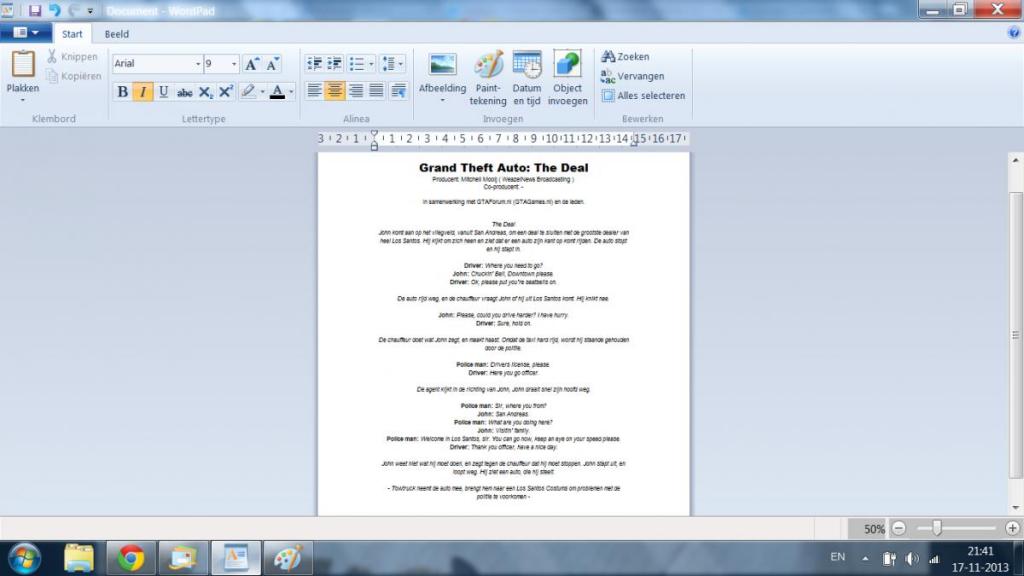Click Alles selecteren
This screenshot has width=1024, height=576.
pyautogui.click(x=643, y=95)
